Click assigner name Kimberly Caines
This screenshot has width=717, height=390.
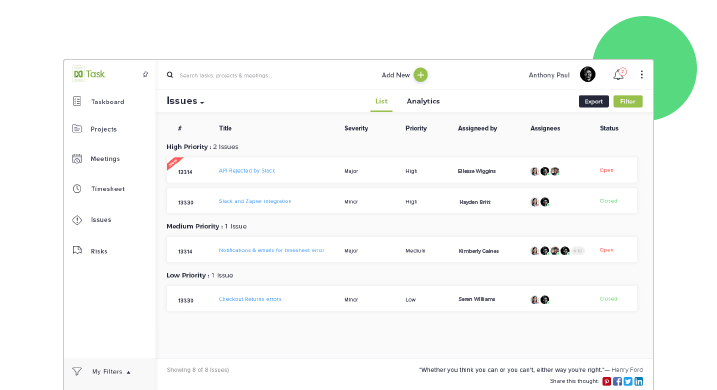tap(478, 251)
